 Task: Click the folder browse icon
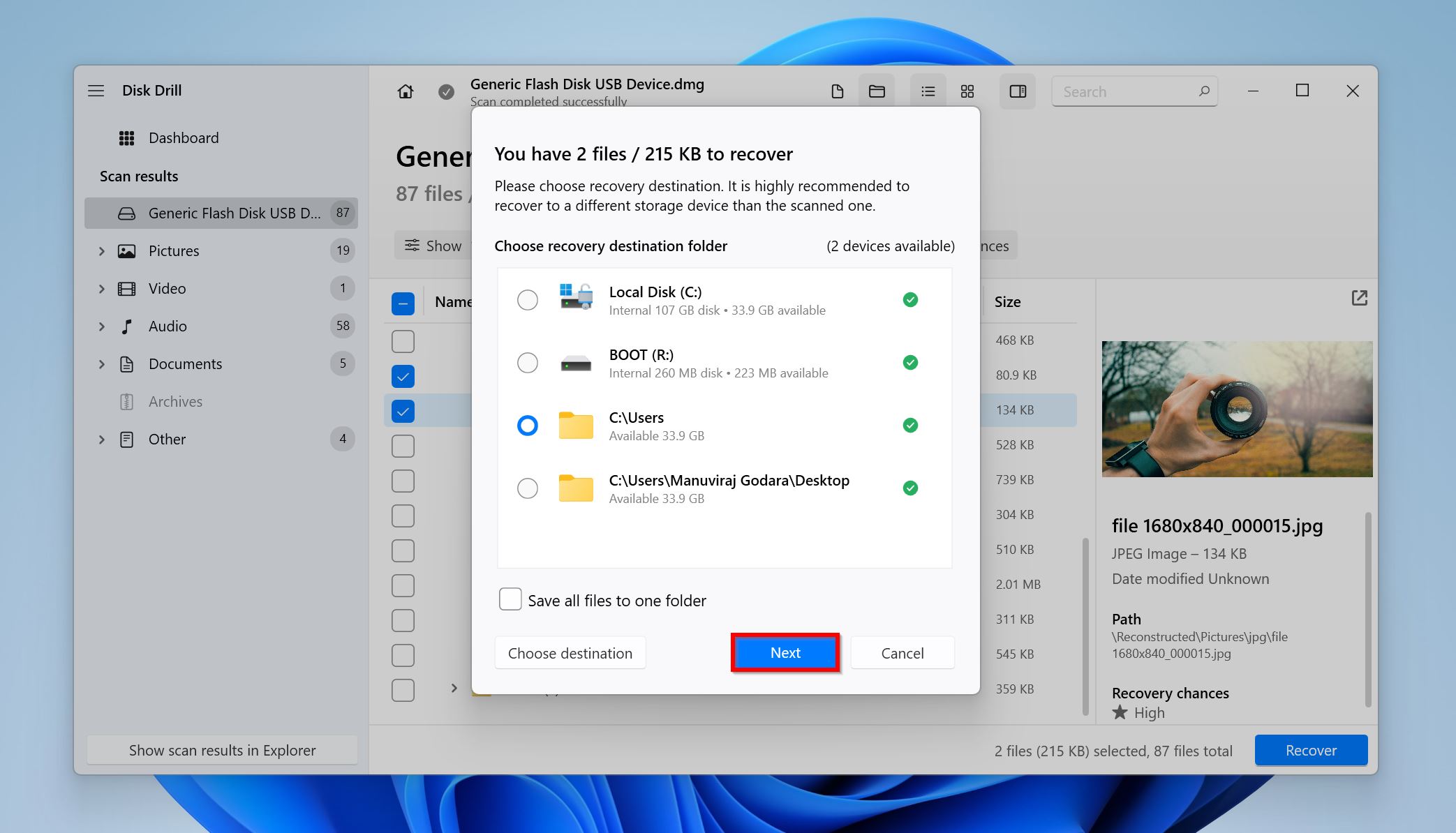(x=876, y=90)
